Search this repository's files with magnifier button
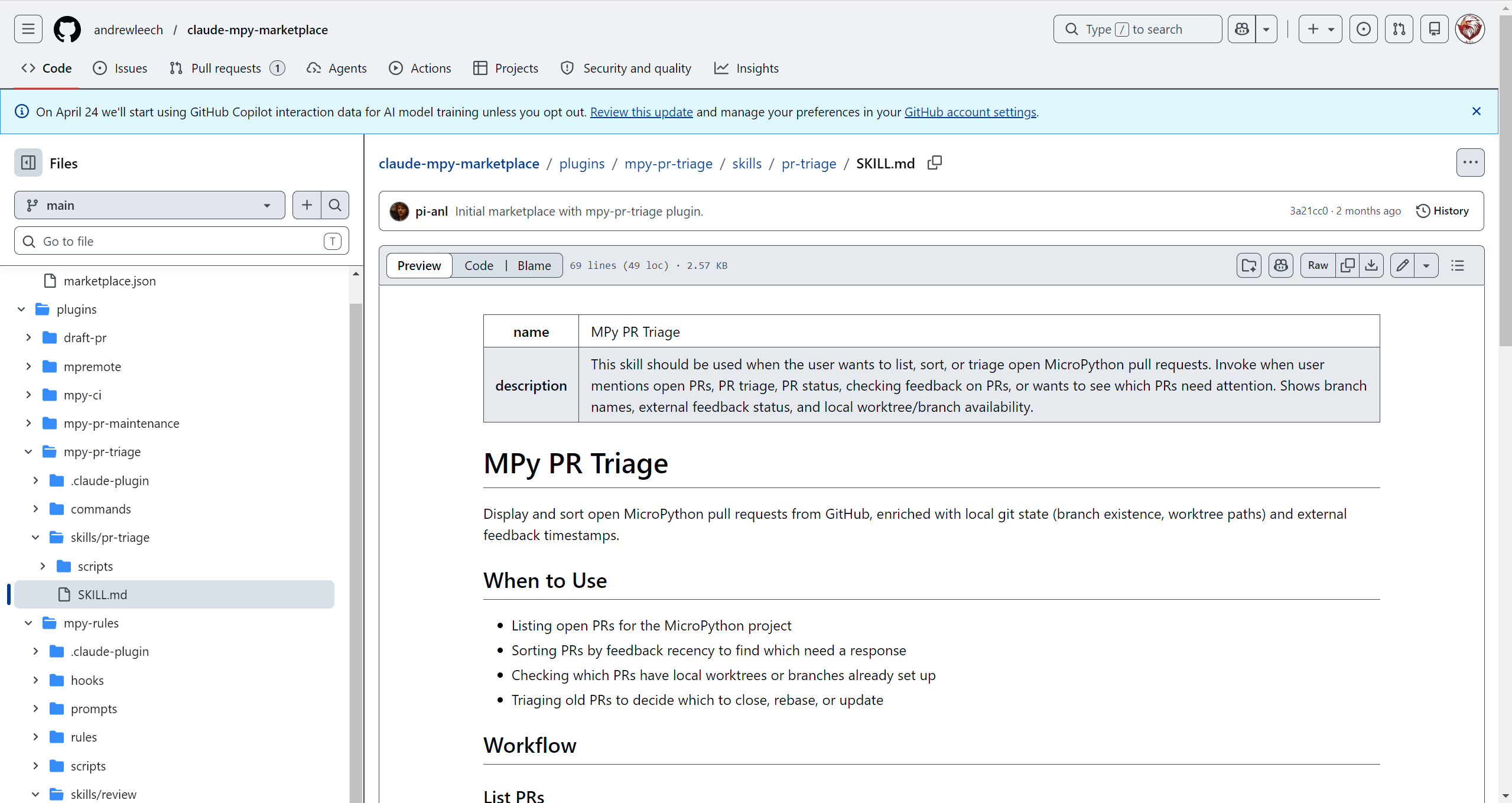The height and width of the screenshot is (803, 1512). coord(335,205)
